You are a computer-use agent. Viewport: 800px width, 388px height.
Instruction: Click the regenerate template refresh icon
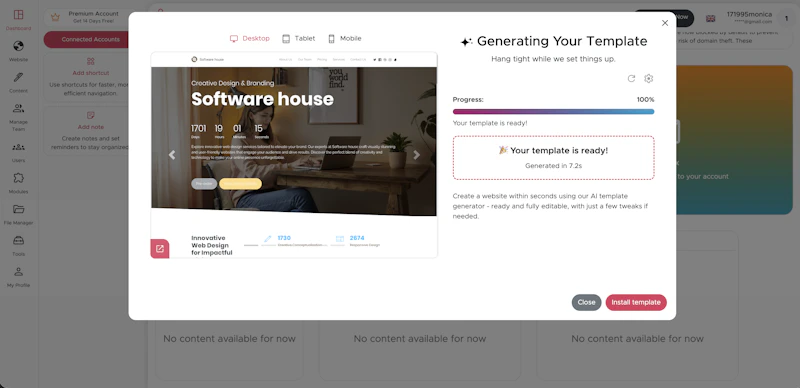pyautogui.click(x=631, y=79)
